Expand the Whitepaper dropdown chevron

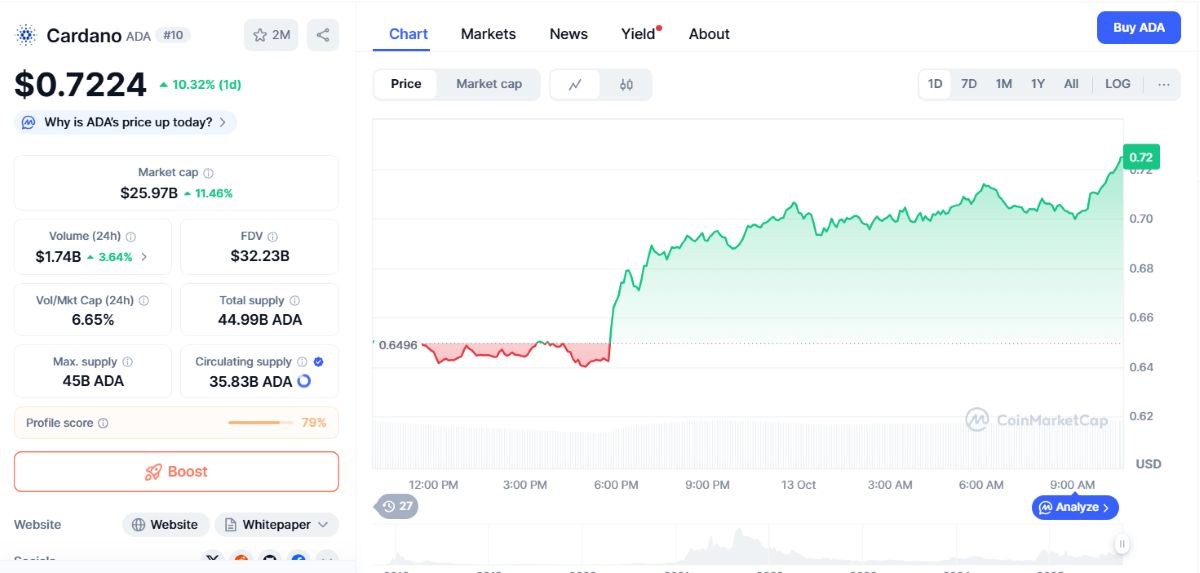(323, 525)
